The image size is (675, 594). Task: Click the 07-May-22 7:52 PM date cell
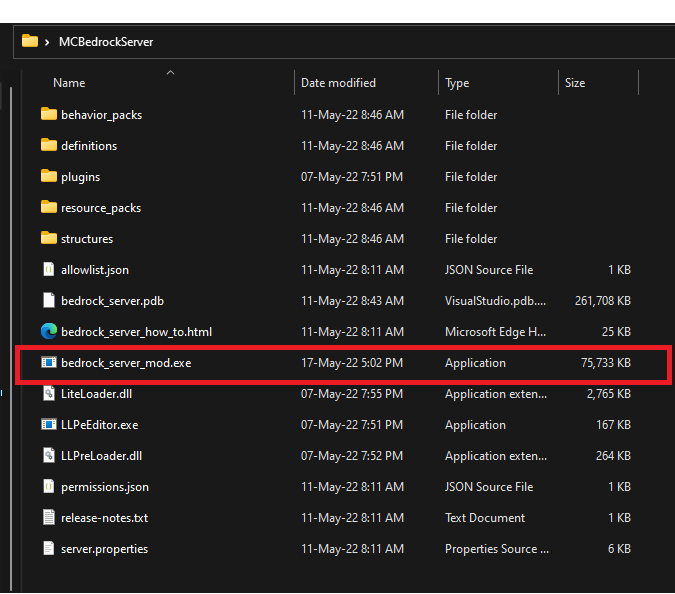coord(352,456)
